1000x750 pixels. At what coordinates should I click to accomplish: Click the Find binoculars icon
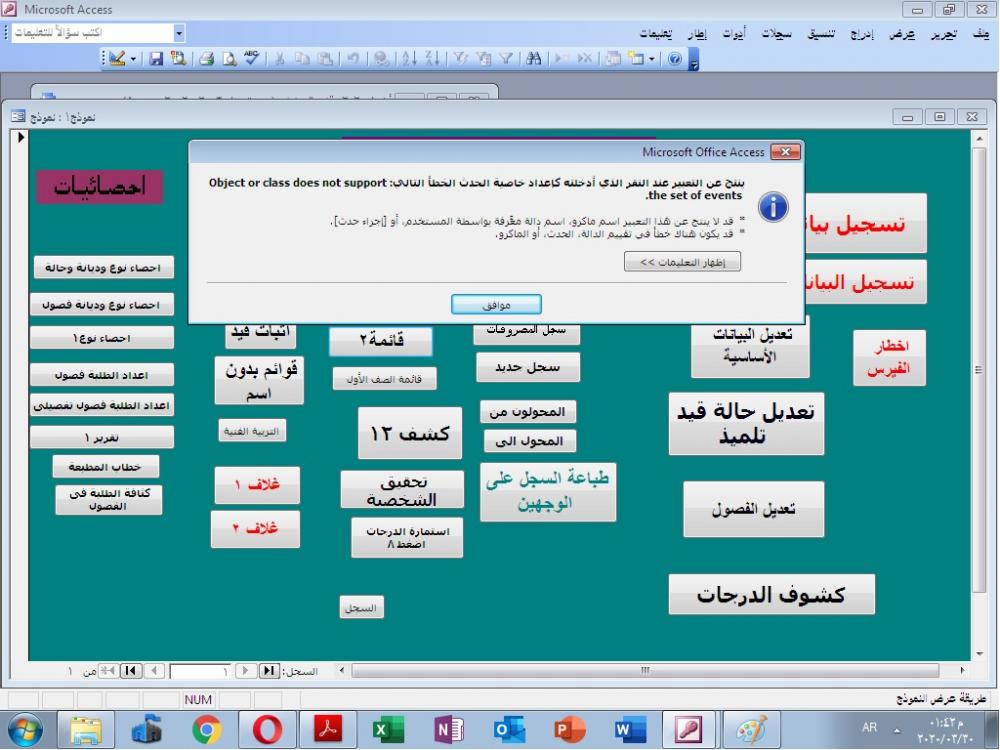click(x=534, y=59)
